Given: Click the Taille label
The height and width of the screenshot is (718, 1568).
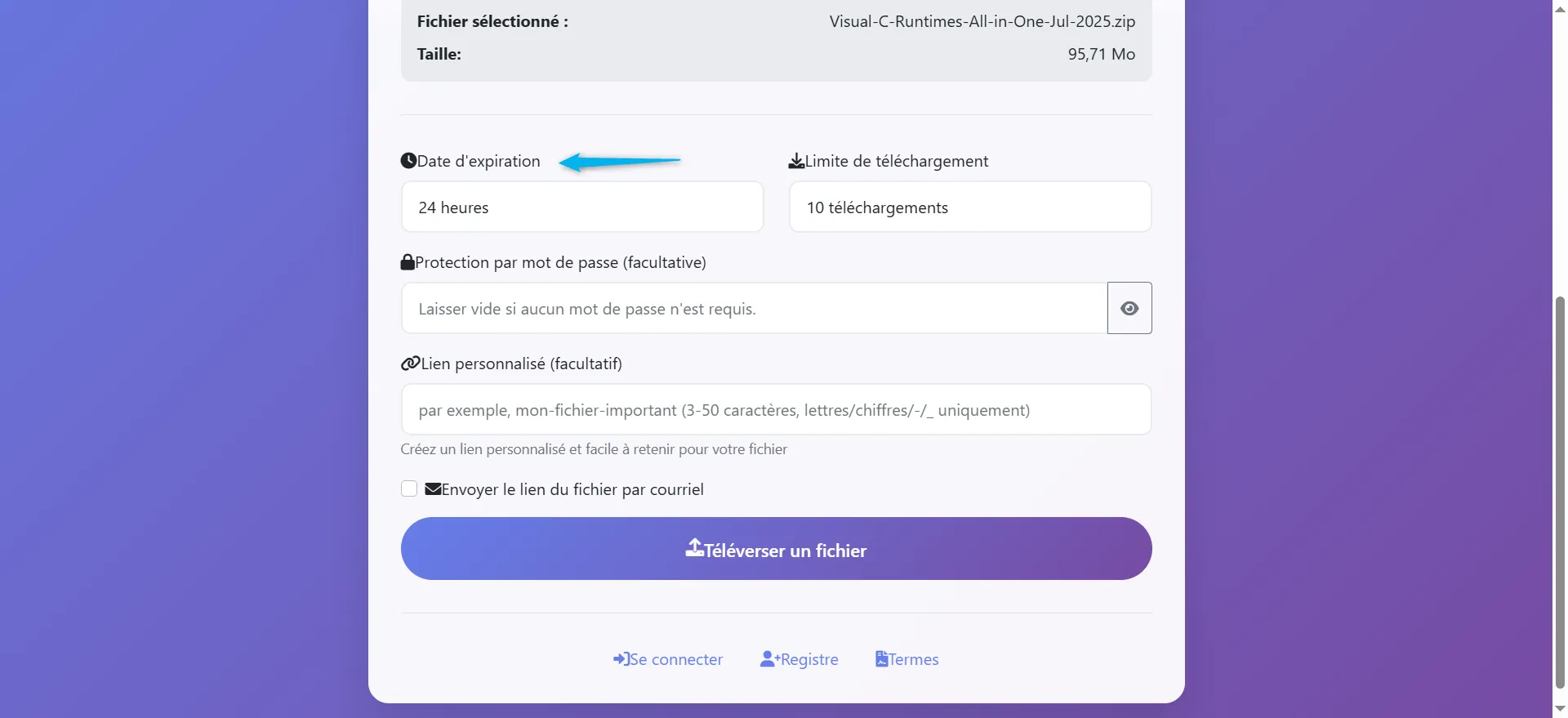Looking at the screenshot, I should pyautogui.click(x=439, y=54).
